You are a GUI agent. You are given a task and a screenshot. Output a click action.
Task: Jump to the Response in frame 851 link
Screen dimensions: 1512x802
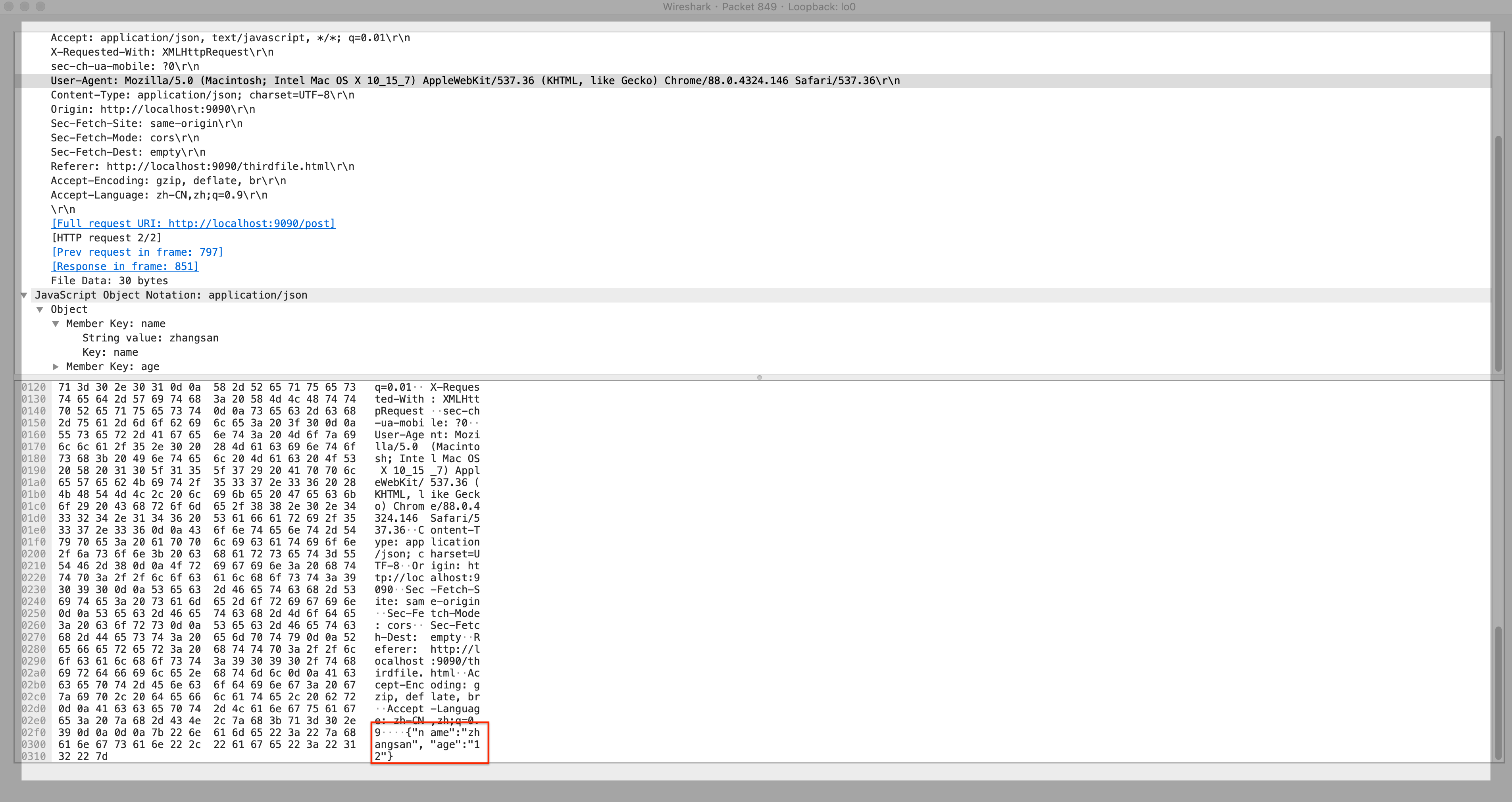pyautogui.click(x=125, y=266)
